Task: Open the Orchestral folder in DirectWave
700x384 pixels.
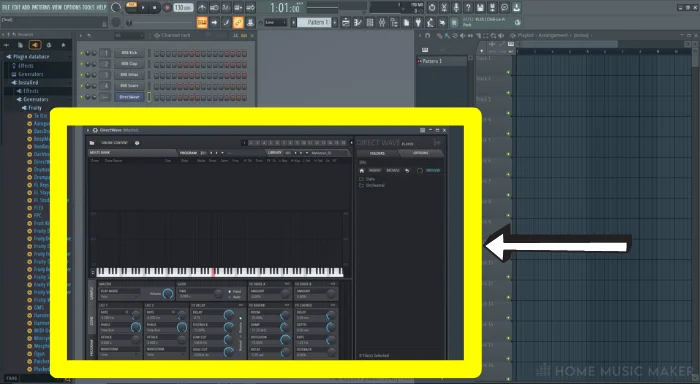Action: pyautogui.click(x=375, y=185)
